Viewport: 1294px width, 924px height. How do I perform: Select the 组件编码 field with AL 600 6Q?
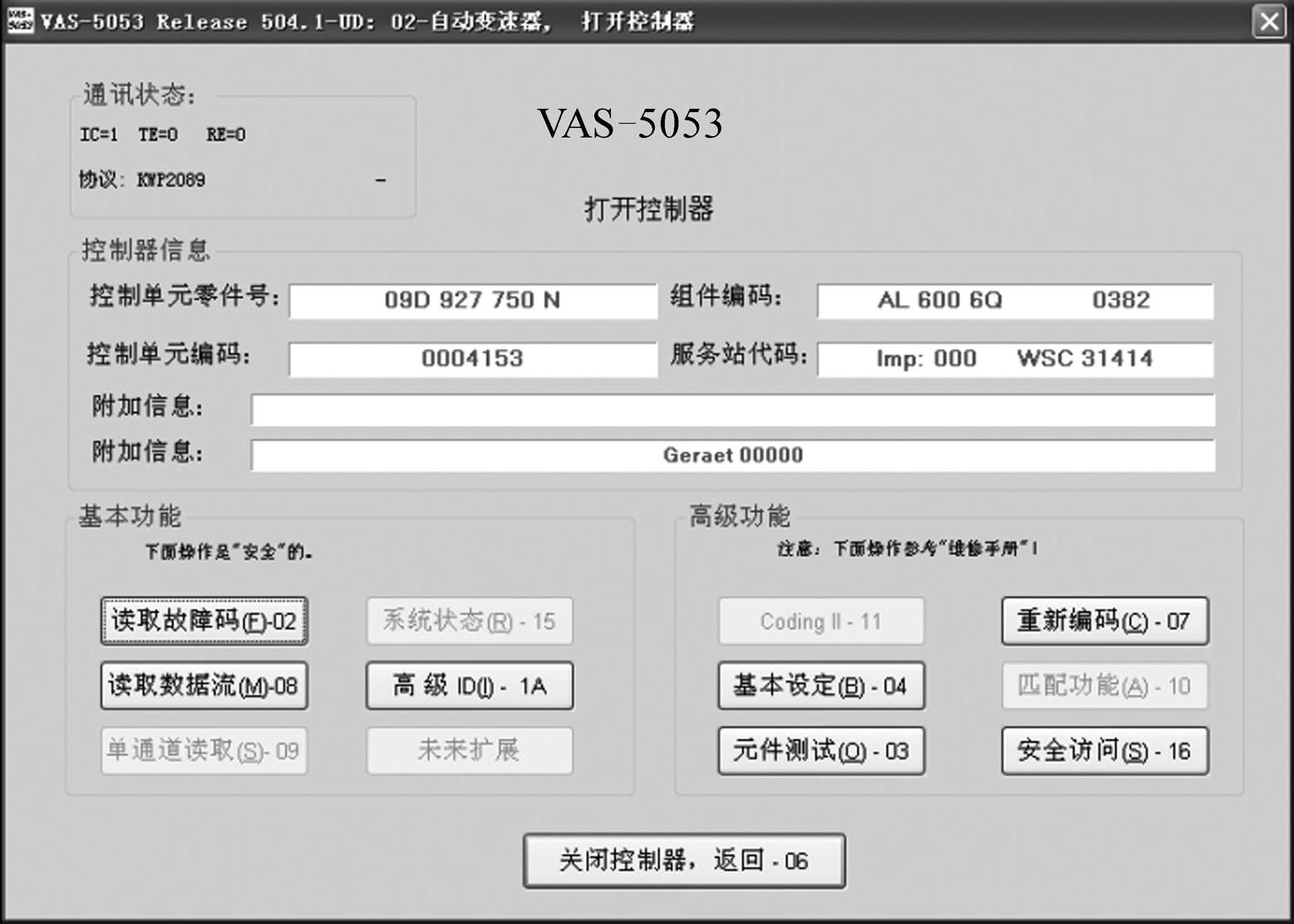click(x=1014, y=301)
